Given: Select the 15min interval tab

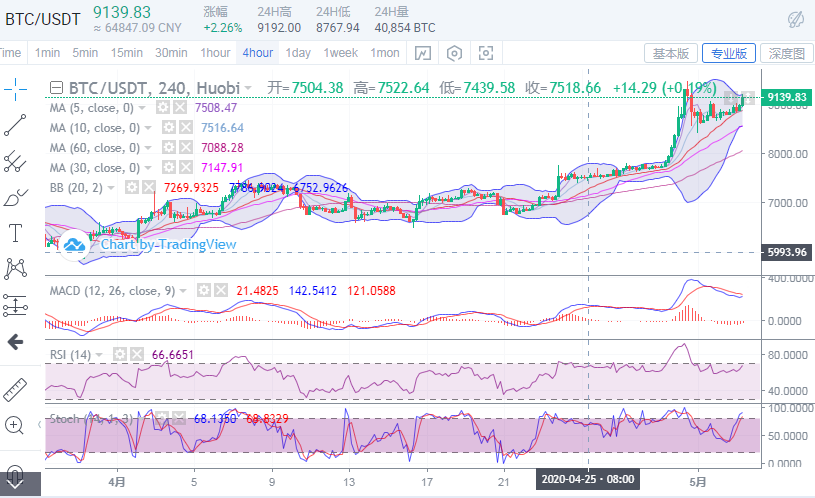Looking at the screenshot, I should [x=126, y=53].
